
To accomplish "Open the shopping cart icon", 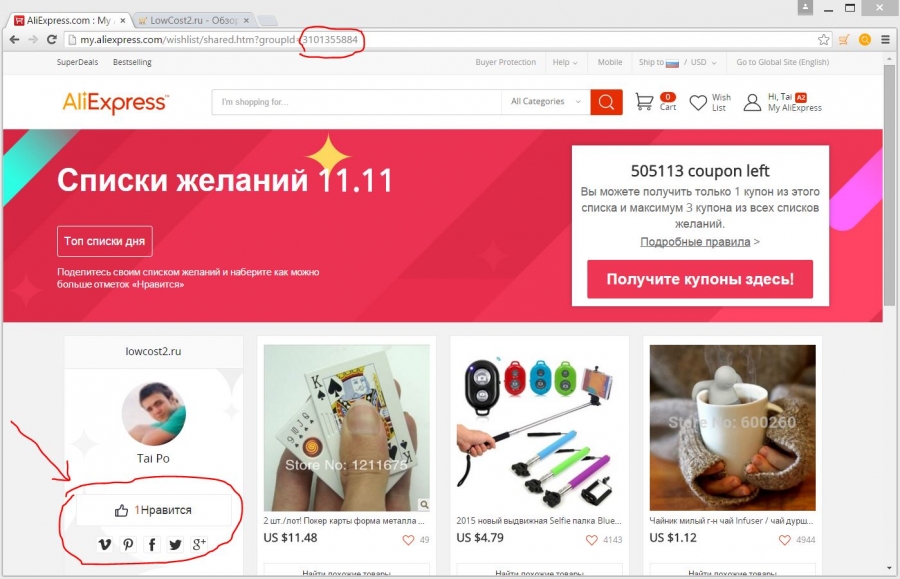I will pyautogui.click(x=644, y=102).
